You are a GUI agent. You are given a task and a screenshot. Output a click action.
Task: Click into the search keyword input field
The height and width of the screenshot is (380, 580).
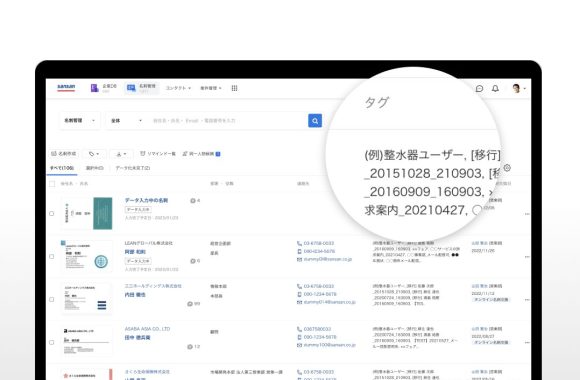coord(227,121)
